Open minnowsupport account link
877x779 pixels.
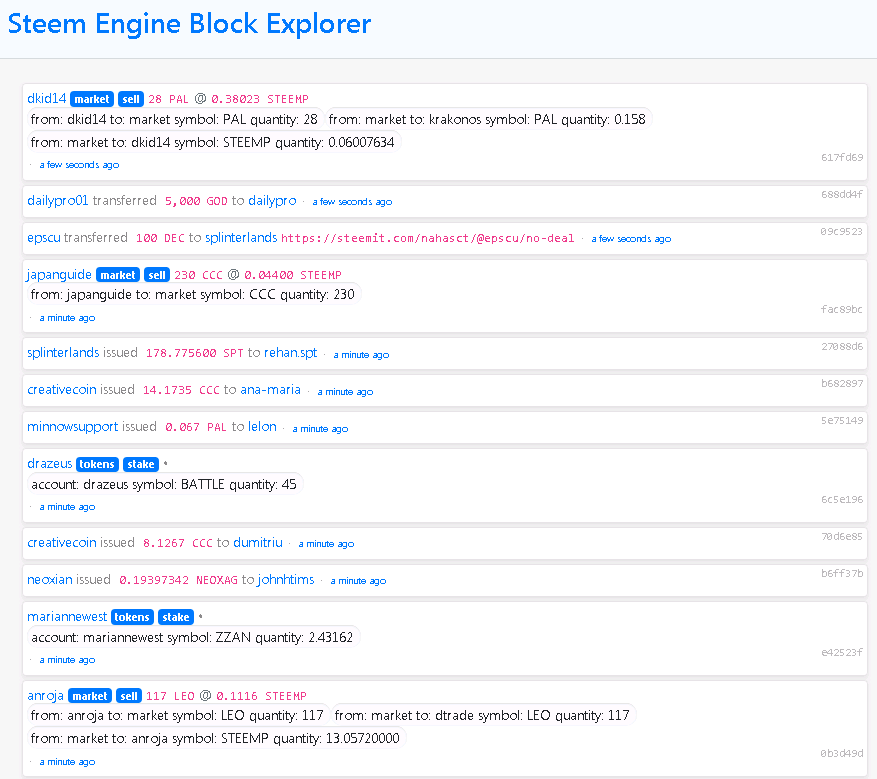coord(73,427)
